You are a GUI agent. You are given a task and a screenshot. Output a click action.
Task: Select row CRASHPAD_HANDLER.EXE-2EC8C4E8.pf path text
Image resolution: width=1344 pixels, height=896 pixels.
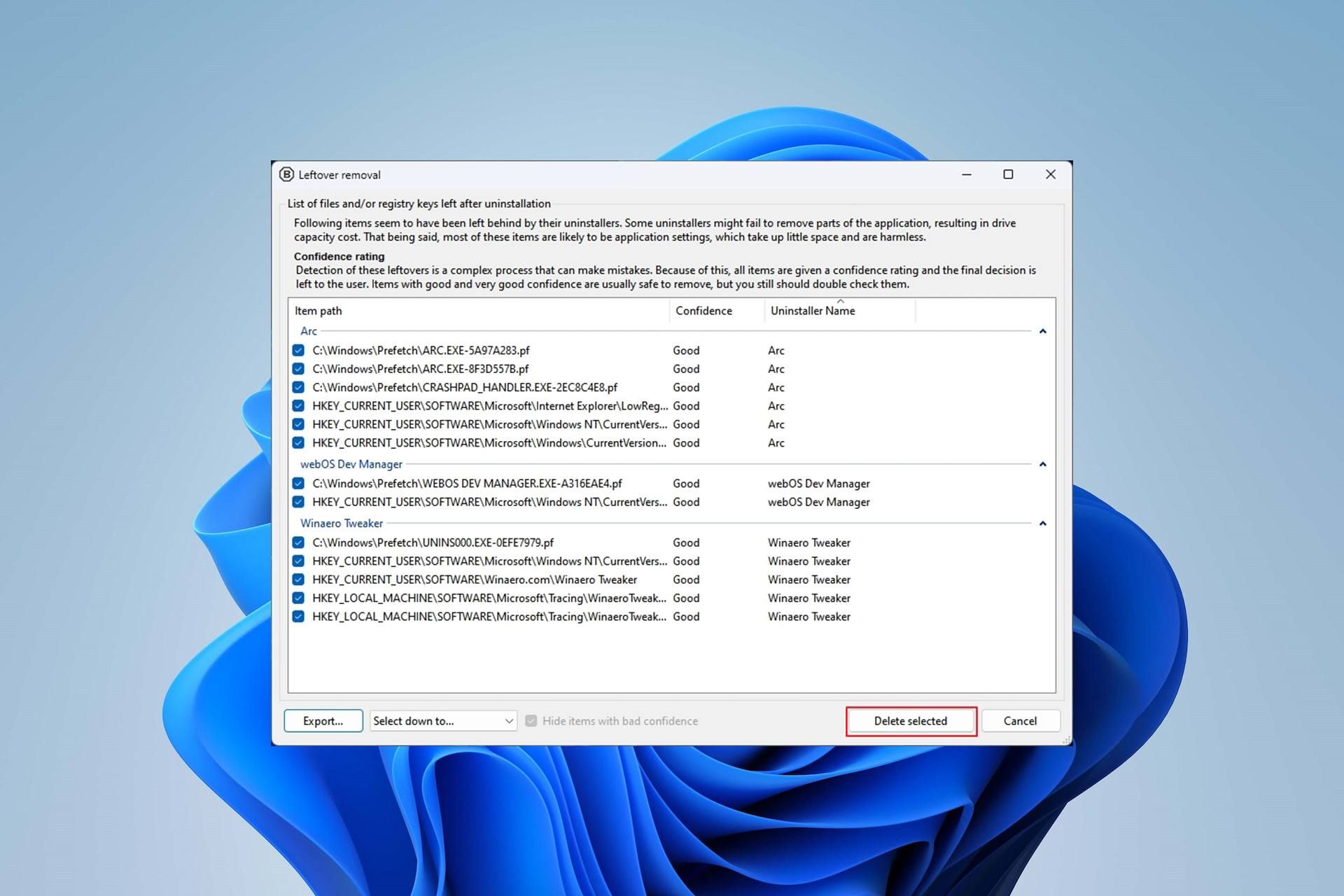coord(465,387)
